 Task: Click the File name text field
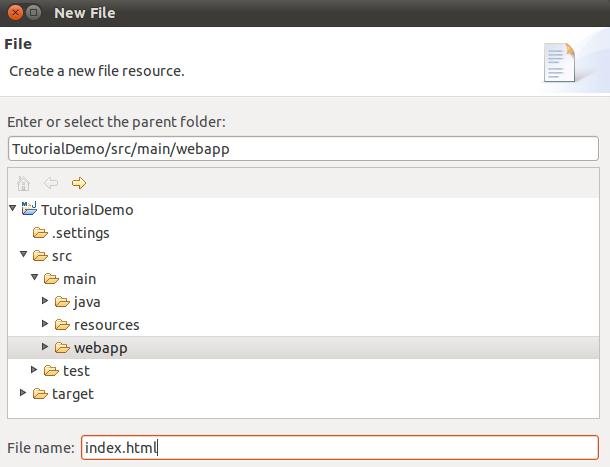(340, 448)
